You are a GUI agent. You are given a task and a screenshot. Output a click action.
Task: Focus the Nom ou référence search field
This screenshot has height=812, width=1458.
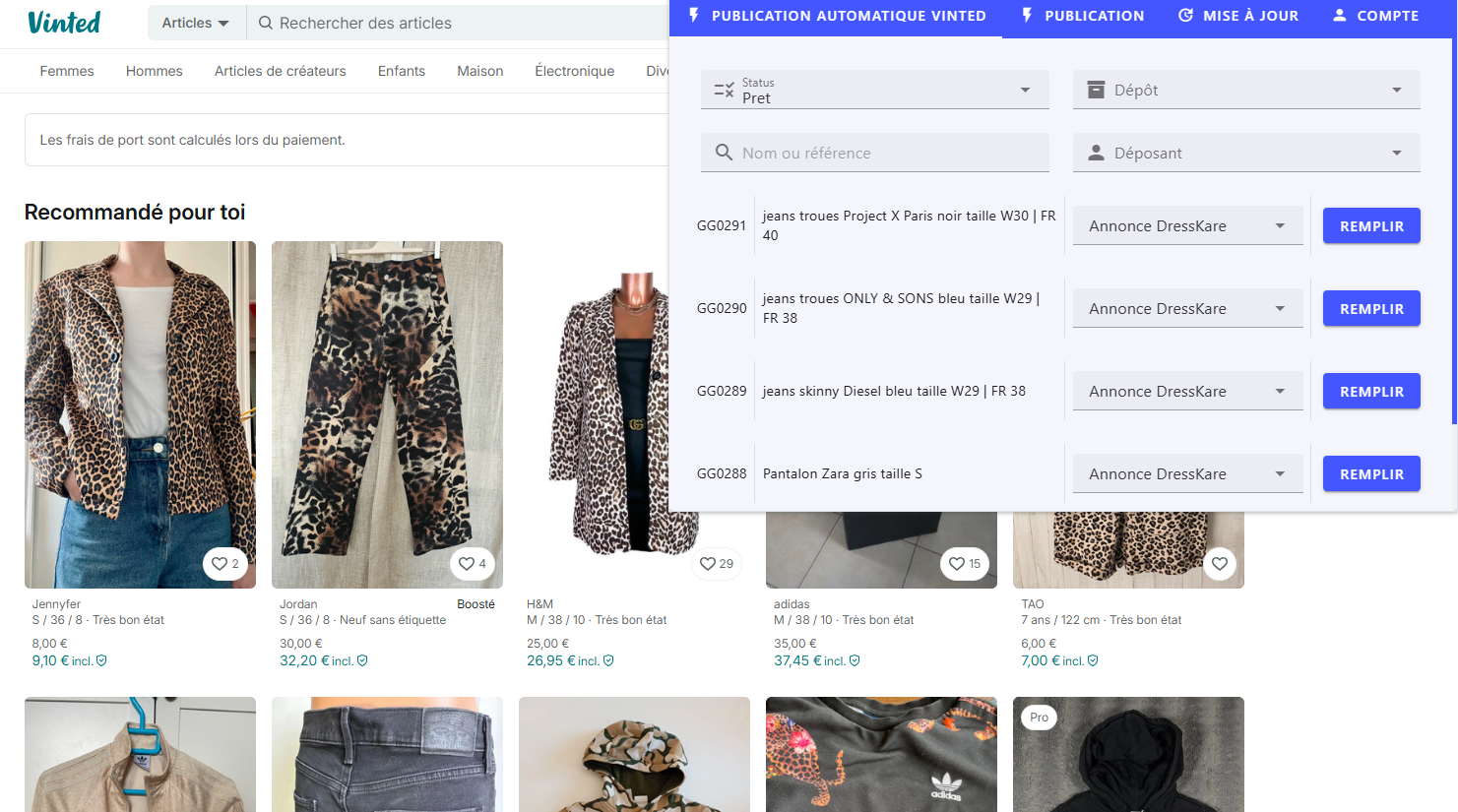coord(874,153)
